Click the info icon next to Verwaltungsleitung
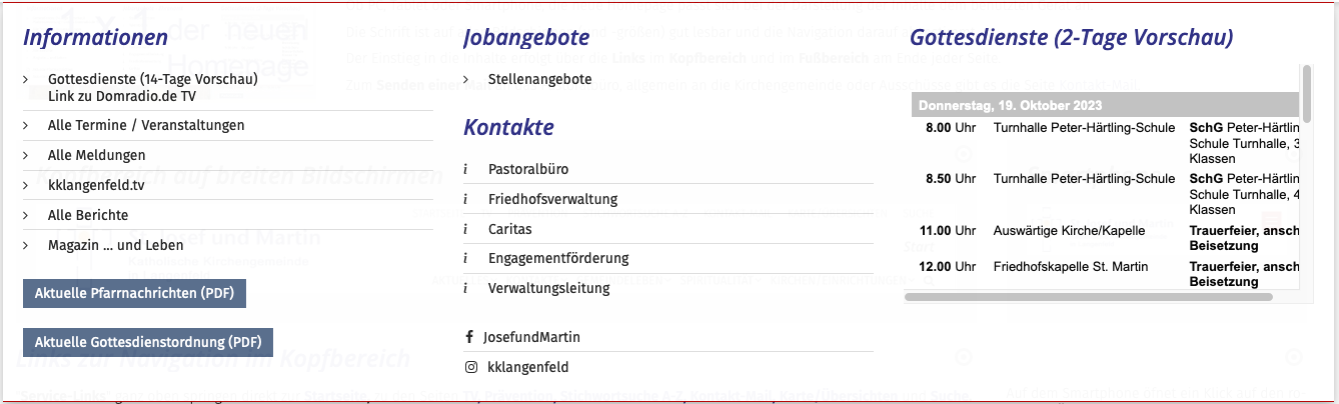1339x404 pixels. tap(466, 288)
